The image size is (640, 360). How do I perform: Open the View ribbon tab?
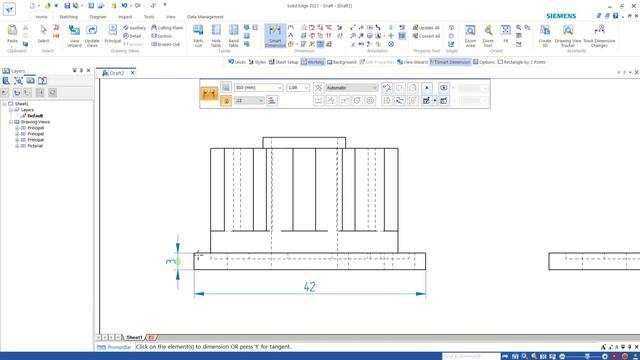(x=171, y=17)
